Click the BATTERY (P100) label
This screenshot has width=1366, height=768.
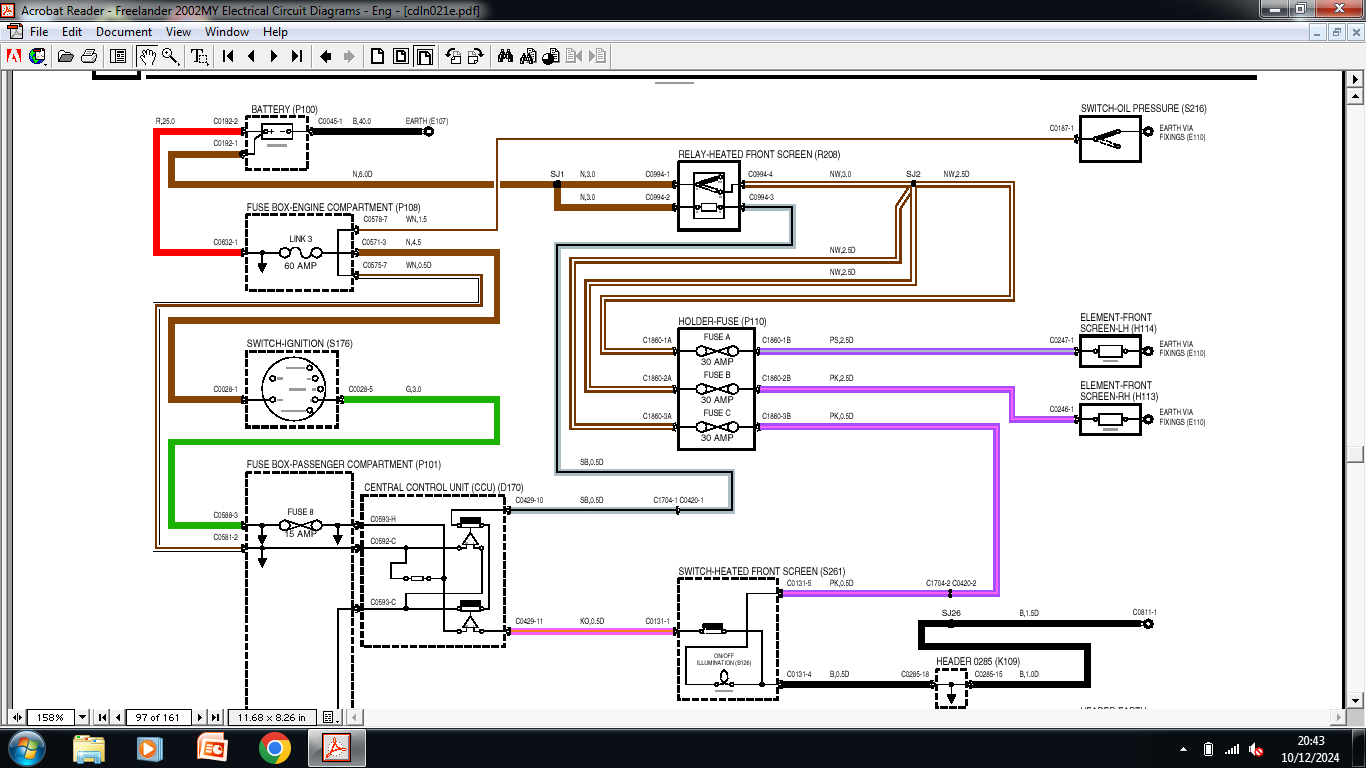284,109
